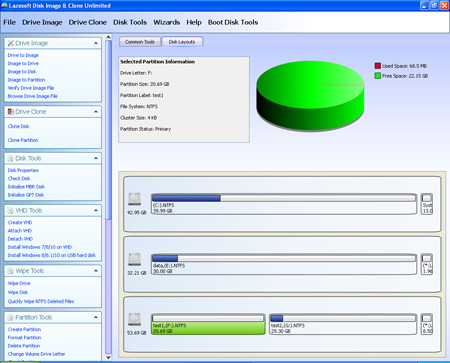Click Quickly Wipe NTFS Deleted Files
This screenshot has width=450, height=363.
(41, 301)
